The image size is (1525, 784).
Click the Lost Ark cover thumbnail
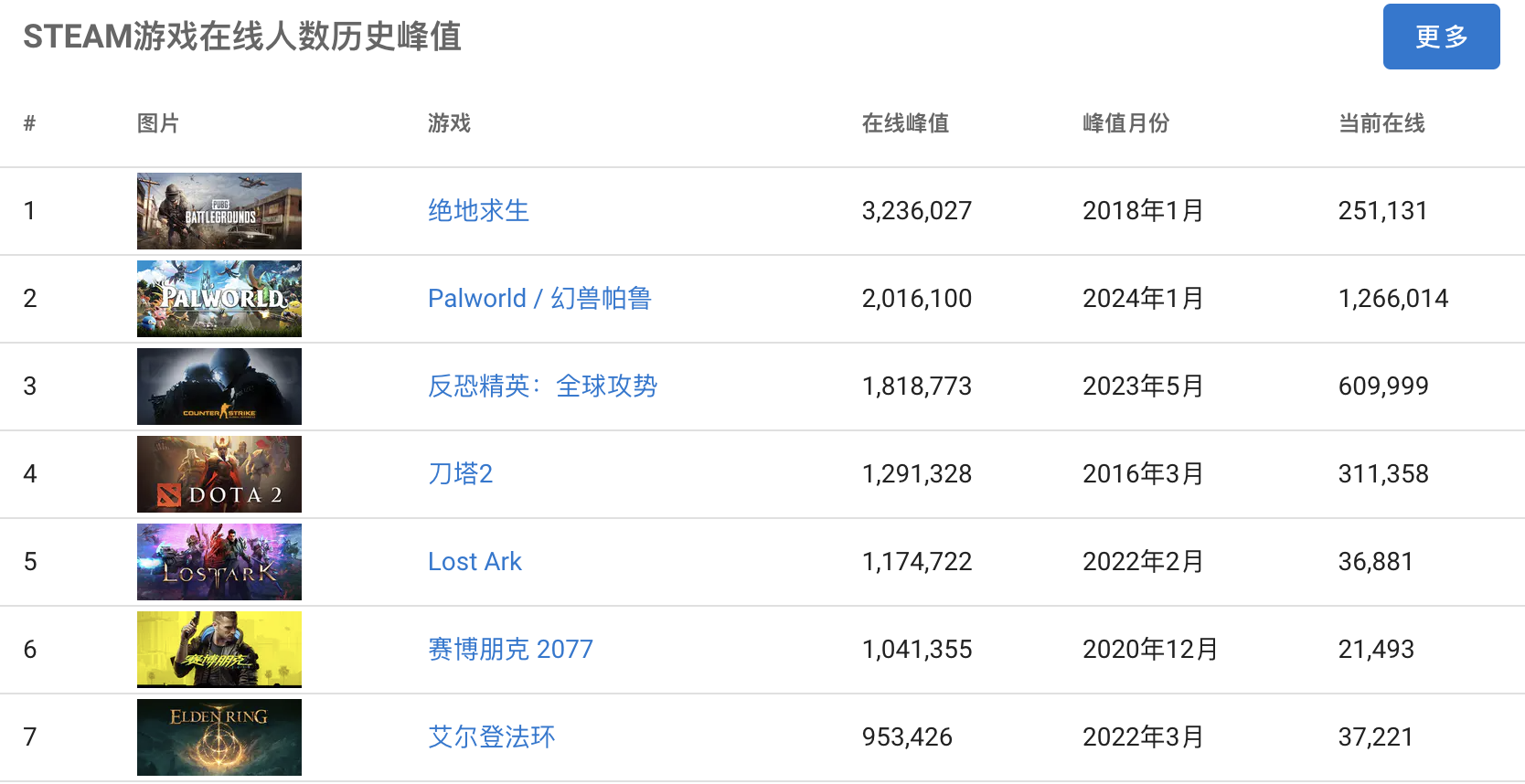coord(219,562)
